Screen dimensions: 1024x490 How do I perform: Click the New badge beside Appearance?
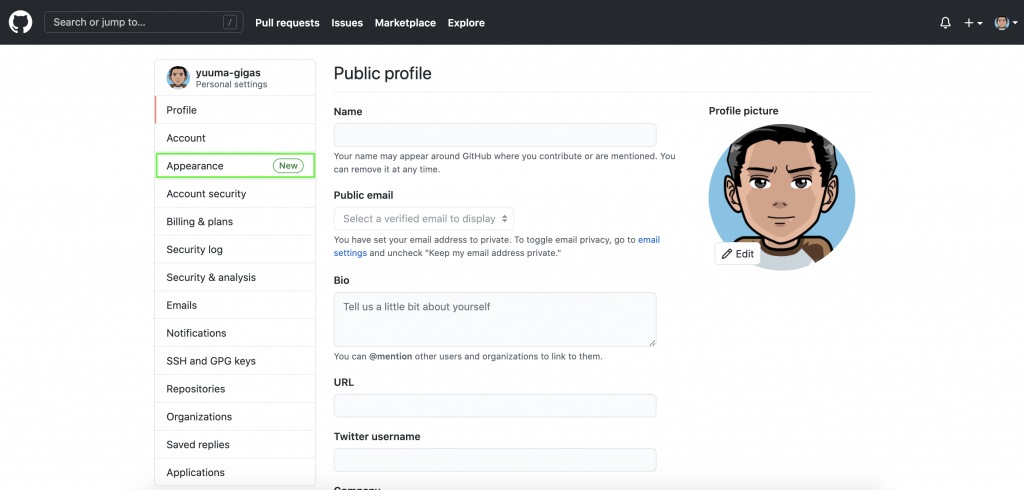coord(288,166)
